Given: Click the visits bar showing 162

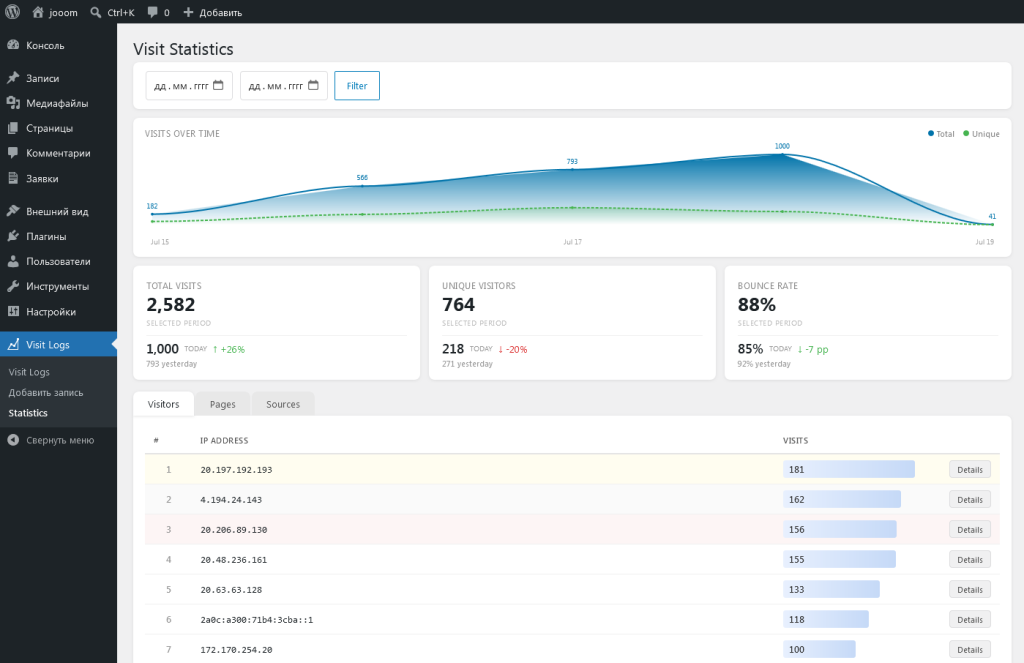Looking at the screenshot, I should coord(842,500).
